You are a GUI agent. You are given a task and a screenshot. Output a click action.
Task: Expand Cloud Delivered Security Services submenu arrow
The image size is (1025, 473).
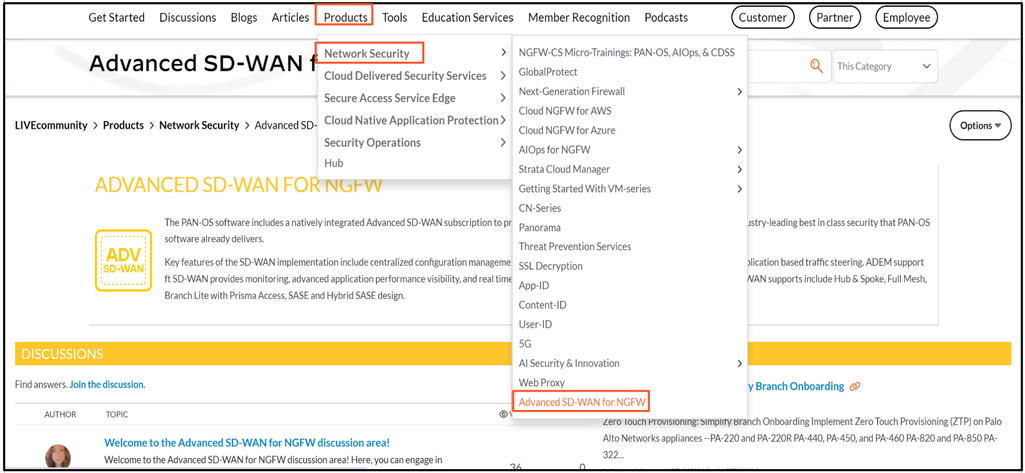pyautogui.click(x=503, y=76)
